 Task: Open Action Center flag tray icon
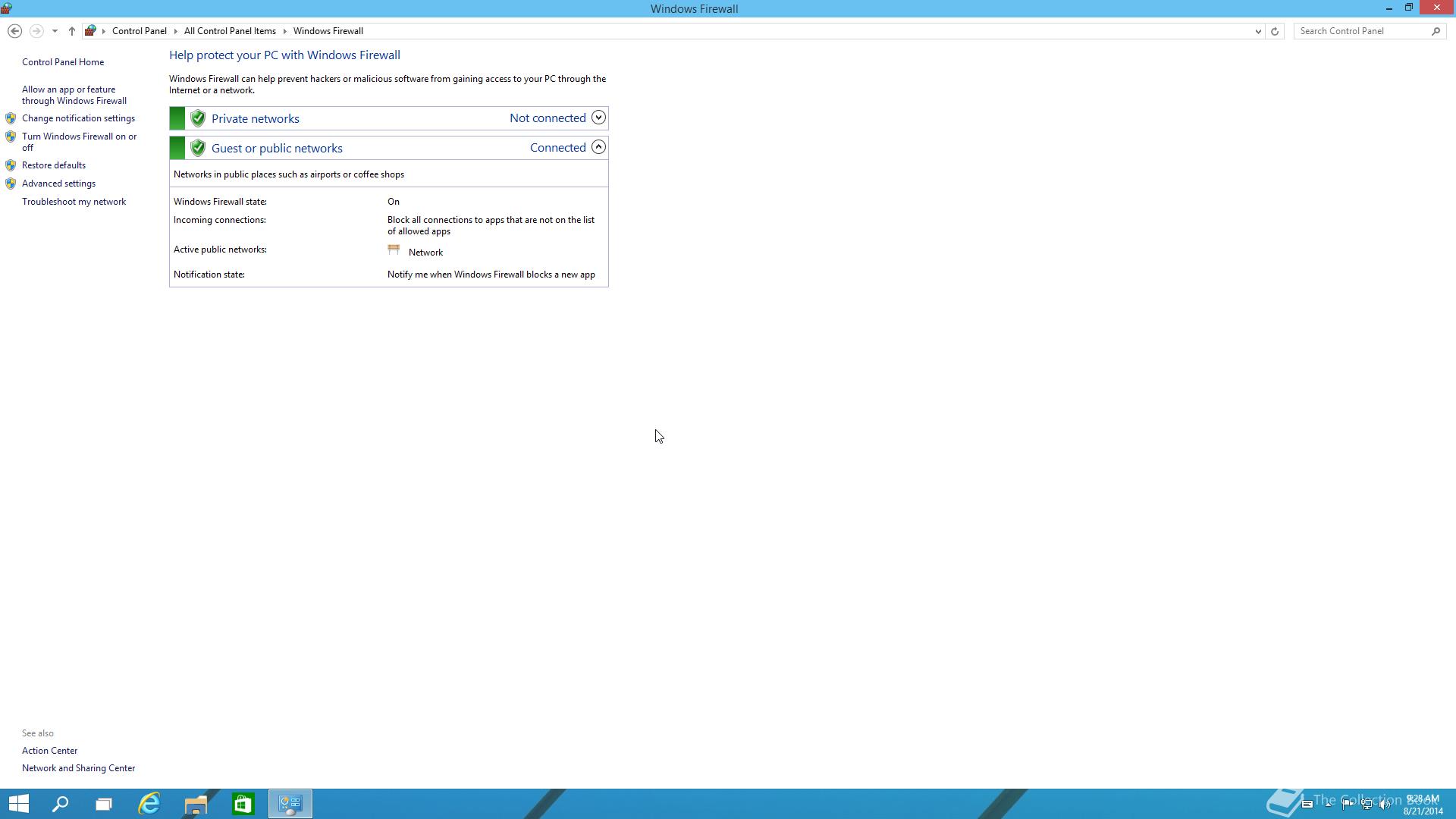point(1348,805)
